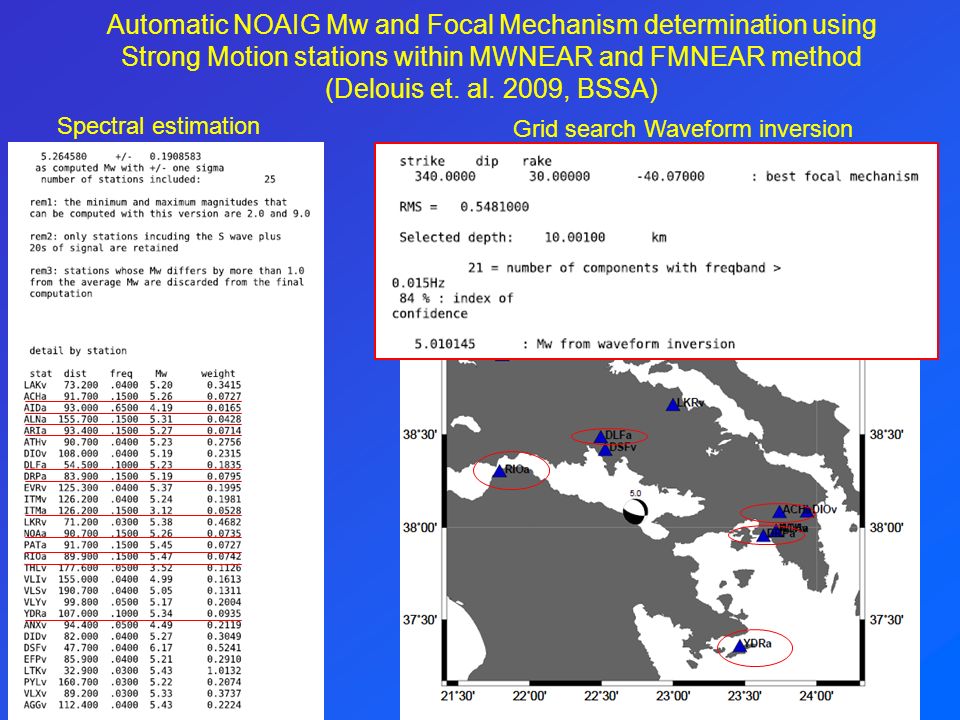The width and height of the screenshot is (960, 720).
Task: Click the DSFv station triangle on the map
Action: tap(605, 450)
